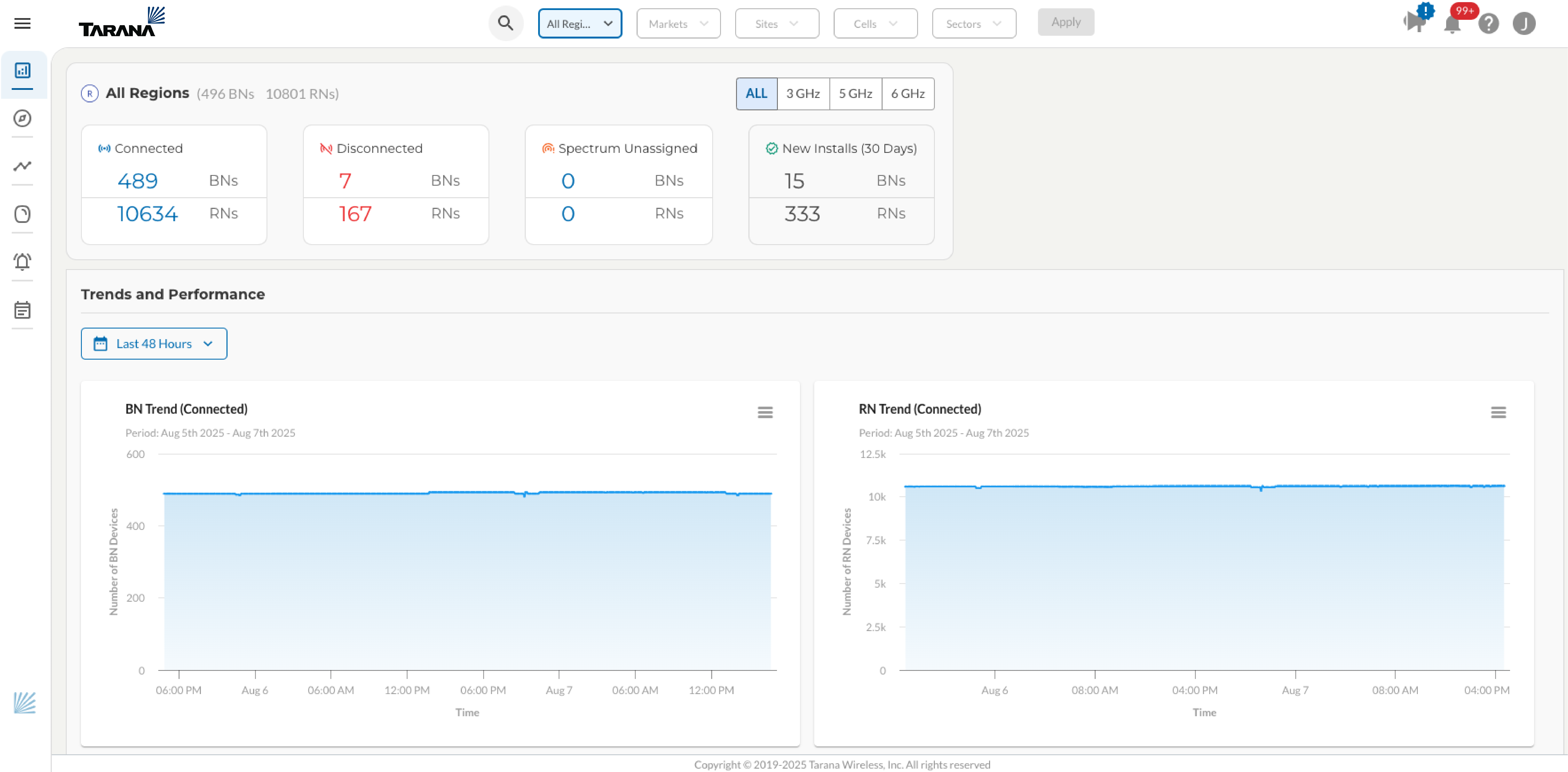The image size is (1568, 772).
Task: Click the Trends and Performance heading
Action: click(x=173, y=294)
